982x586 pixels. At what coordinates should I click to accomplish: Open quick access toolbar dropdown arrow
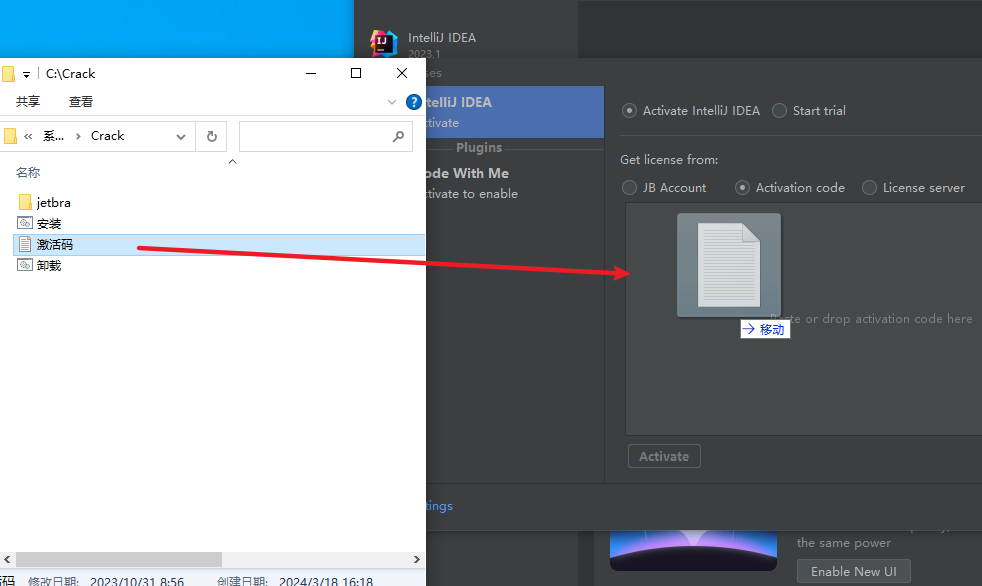26,75
